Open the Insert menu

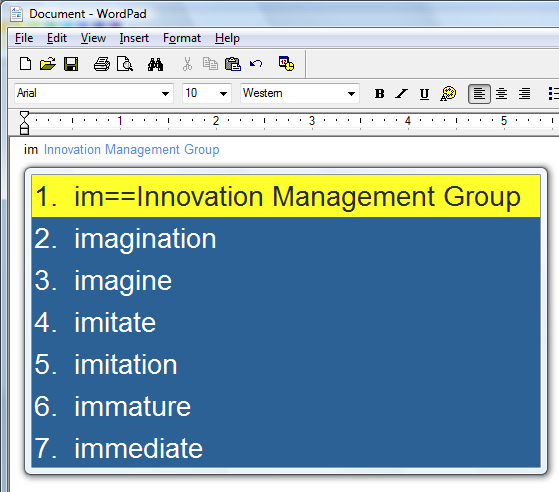coord(134,38)
